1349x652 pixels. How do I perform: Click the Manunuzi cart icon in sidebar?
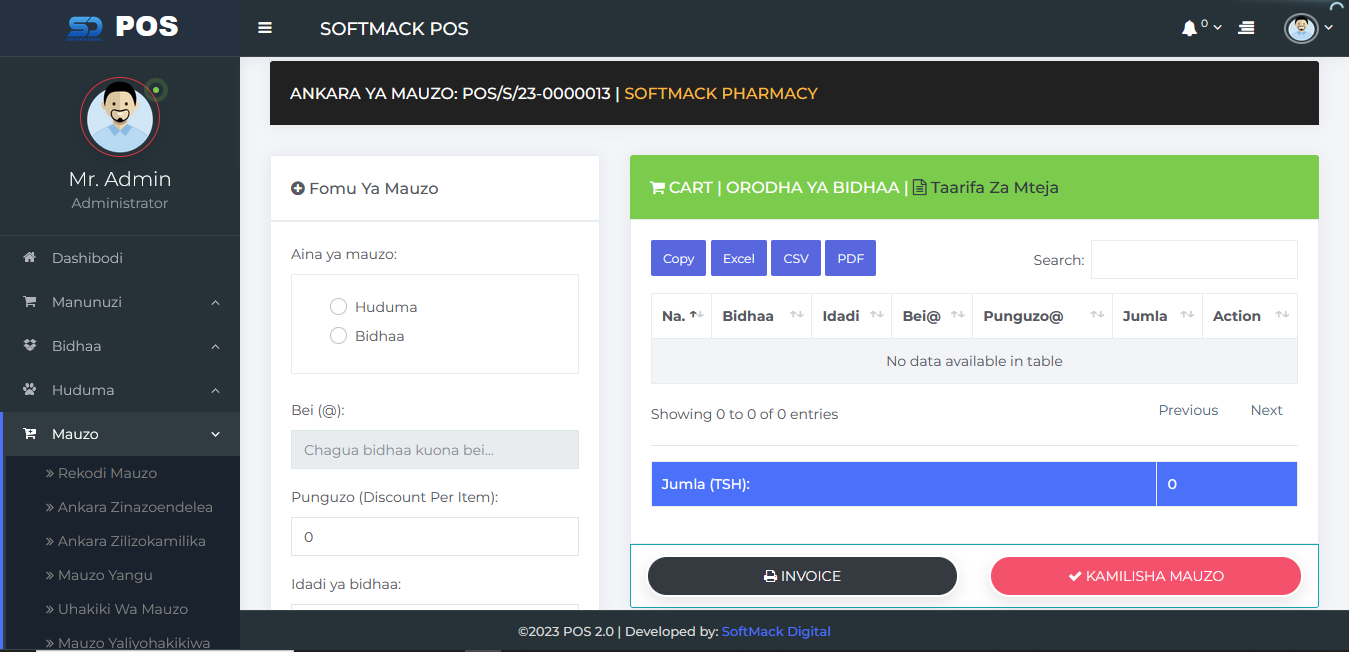pos(30,302)
